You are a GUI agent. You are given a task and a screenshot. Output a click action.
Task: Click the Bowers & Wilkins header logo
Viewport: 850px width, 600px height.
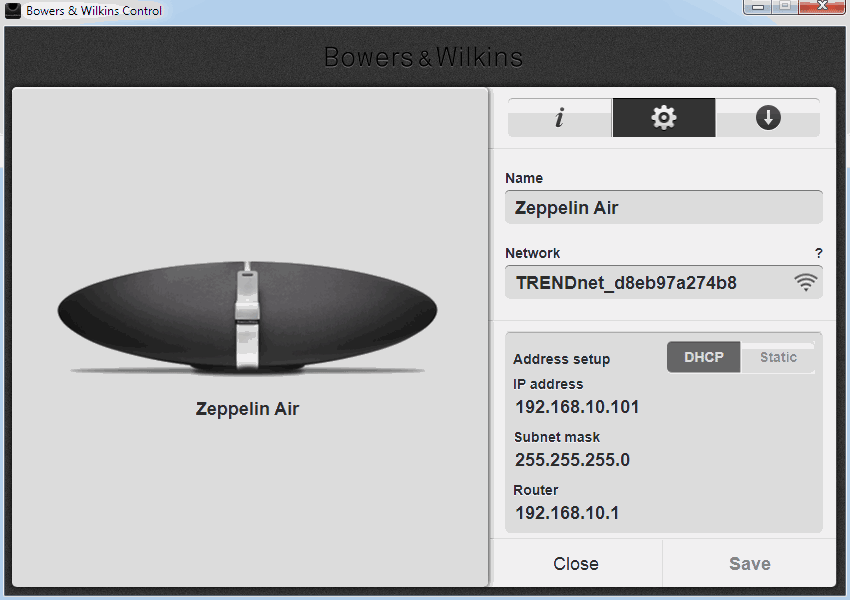[x=423, y=57]
